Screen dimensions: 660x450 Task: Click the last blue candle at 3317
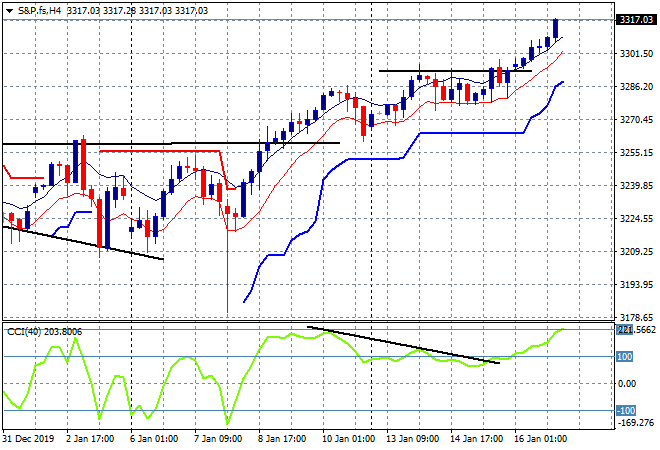(x=556, y=29)
